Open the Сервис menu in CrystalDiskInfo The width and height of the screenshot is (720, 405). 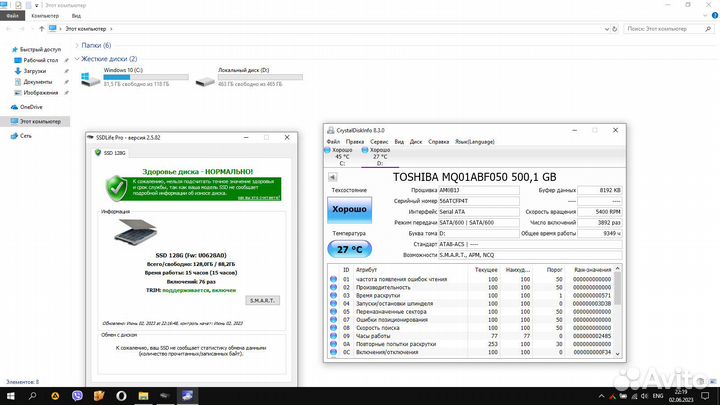coord(379,142)
